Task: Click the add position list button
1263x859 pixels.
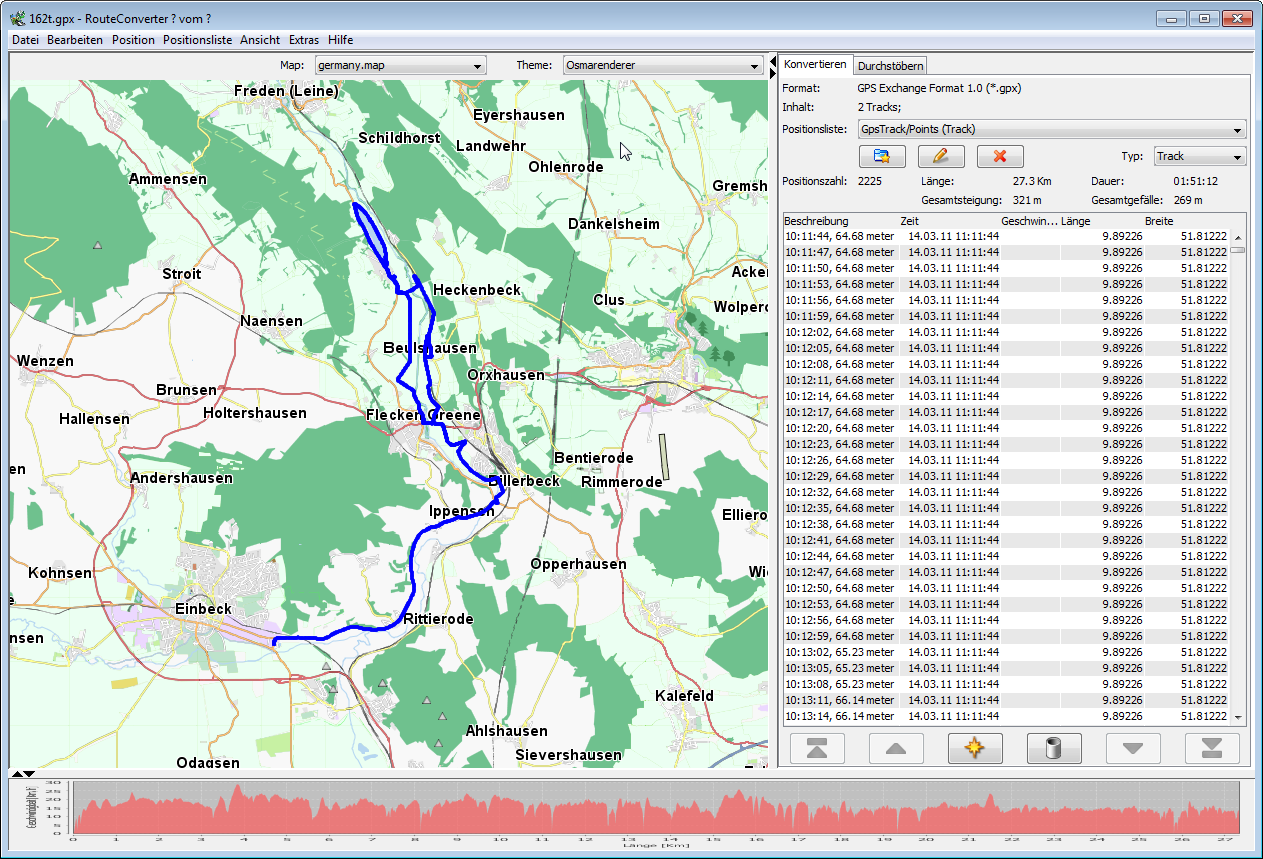Action: 881,156
